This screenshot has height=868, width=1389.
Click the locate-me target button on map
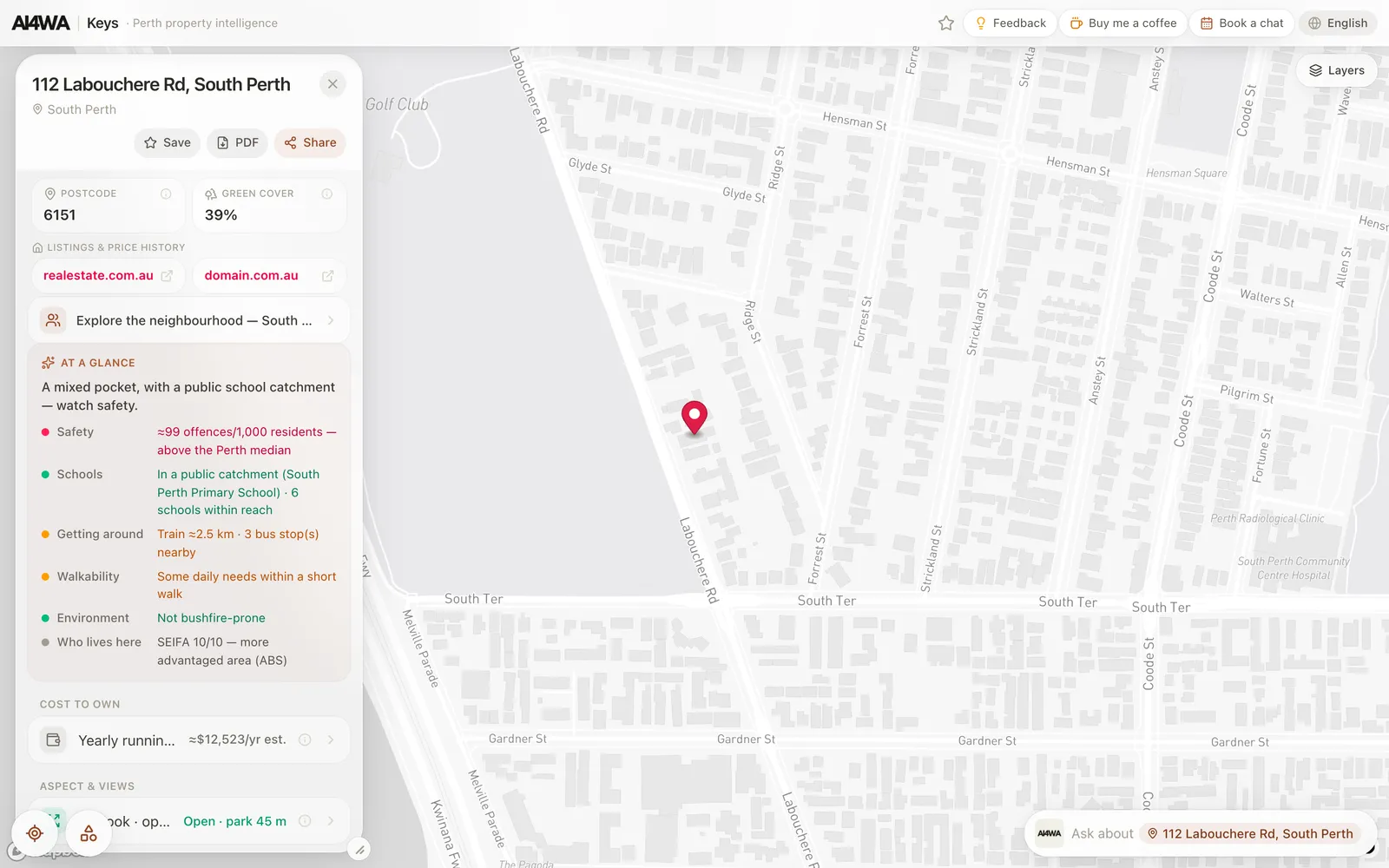tap(35, 833)
